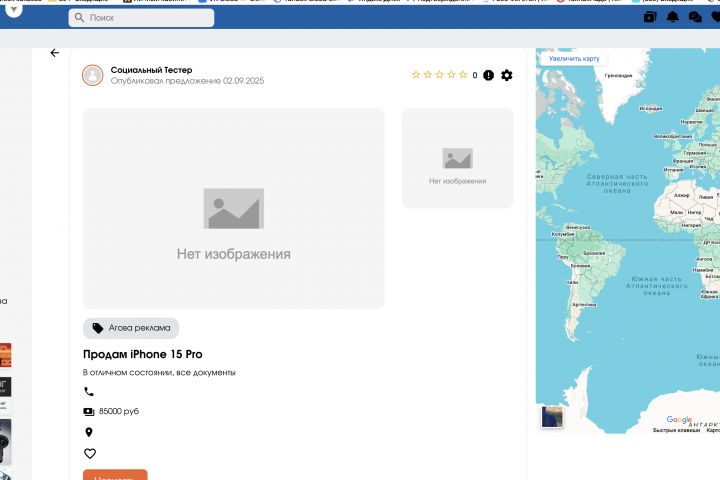The height and width of the screenshot is (480, 720).
Task: Click the orange button below the heart
Action: pyautogui.click(x=115, y=474)
